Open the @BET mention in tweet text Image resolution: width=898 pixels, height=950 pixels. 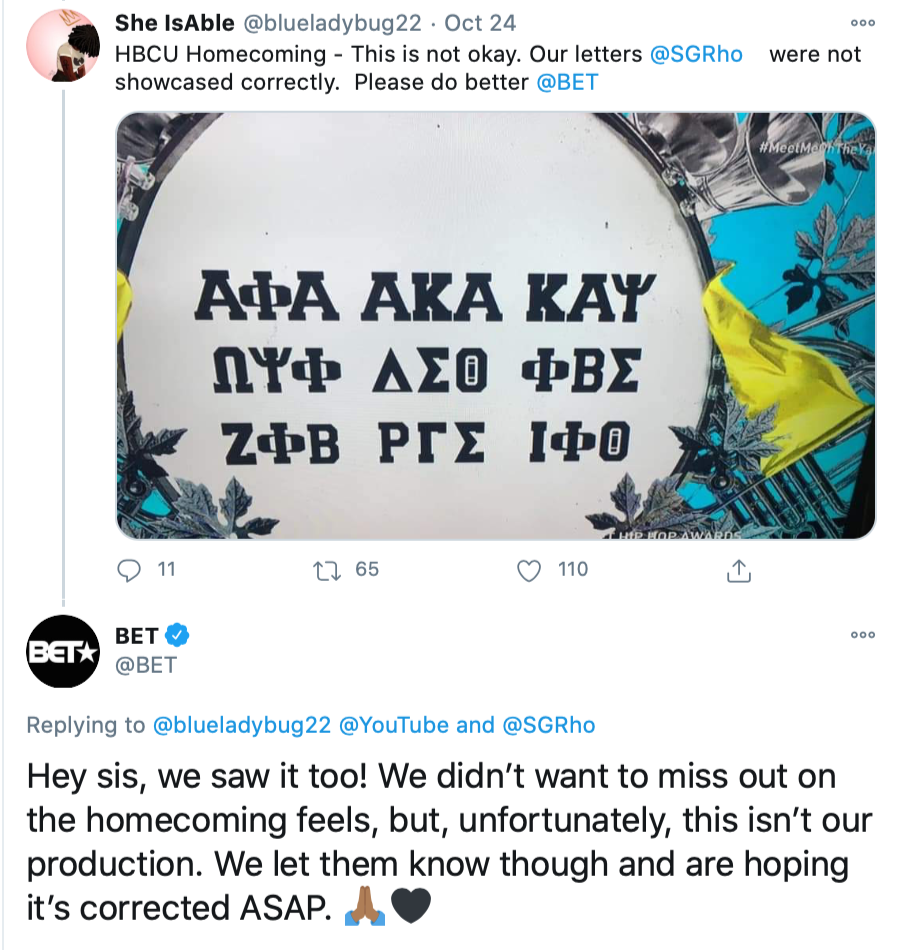(x=567, y=82)
